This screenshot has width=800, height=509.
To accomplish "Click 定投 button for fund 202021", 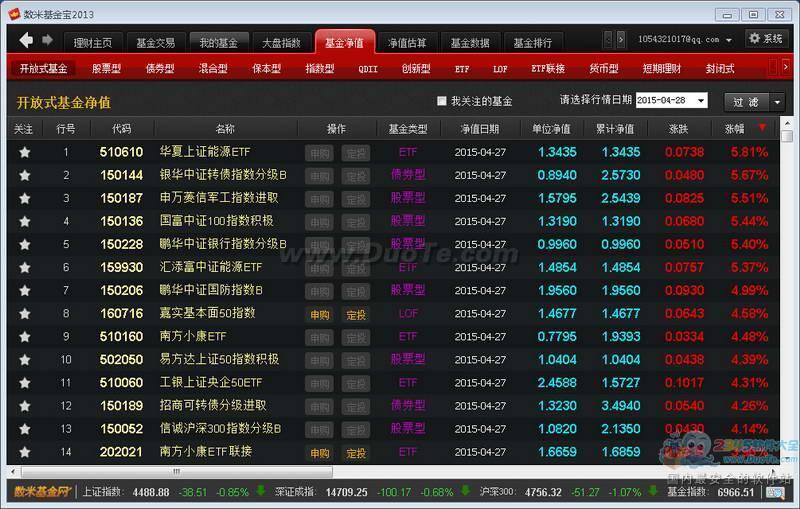I will [355, 453].
